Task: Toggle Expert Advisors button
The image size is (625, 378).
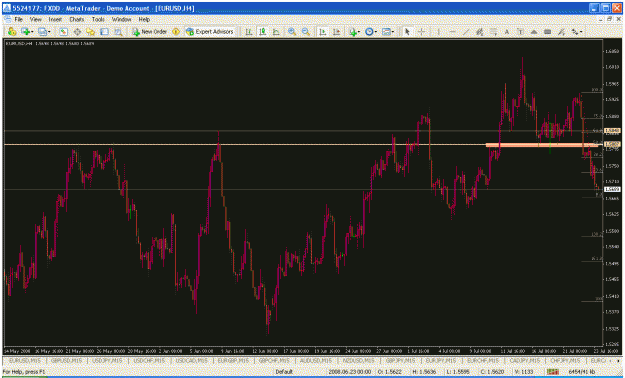Action: click(x=210, y=32)
